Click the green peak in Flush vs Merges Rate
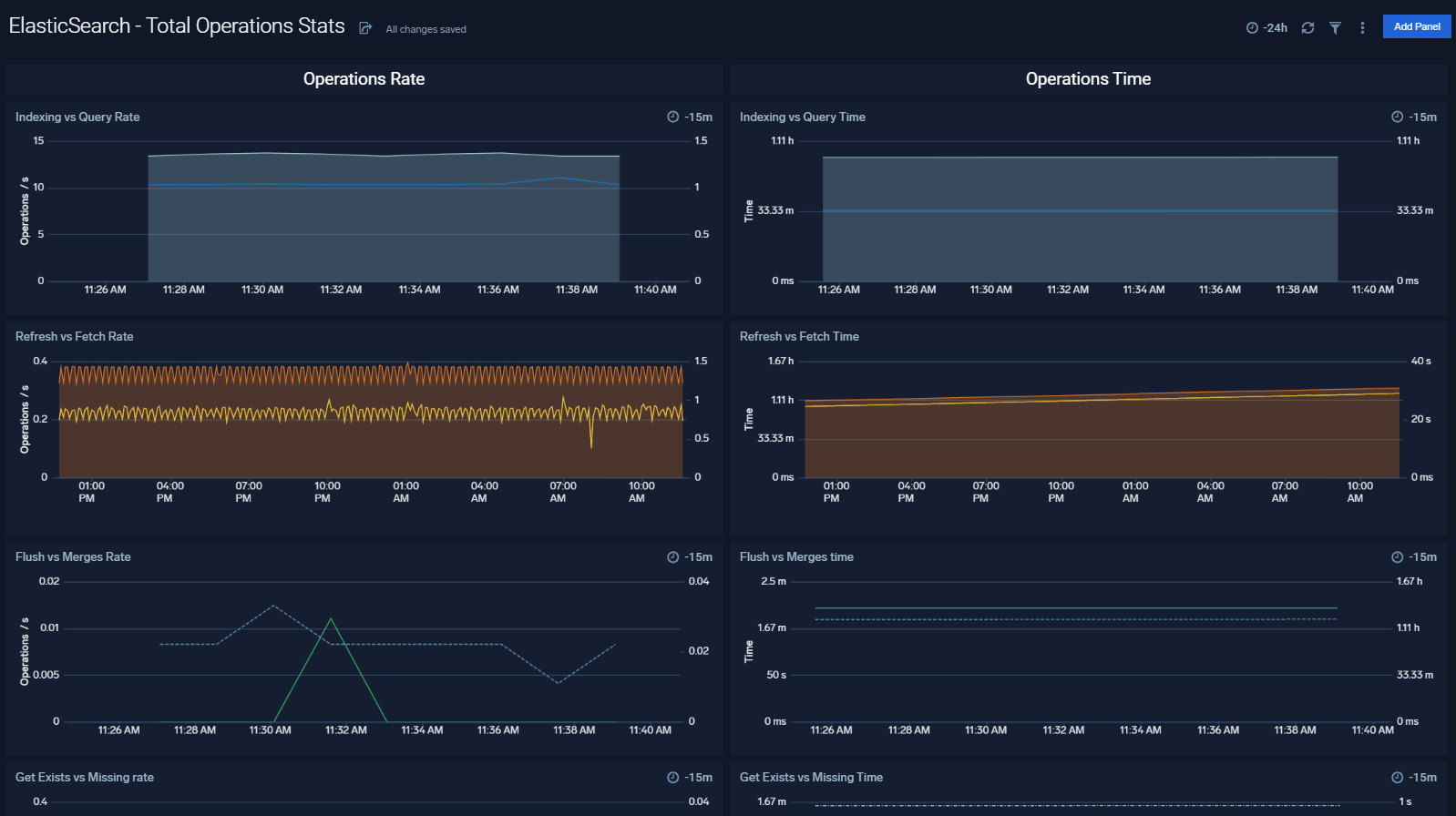The width and height of the screenshot is (1456, 816). 331,619
